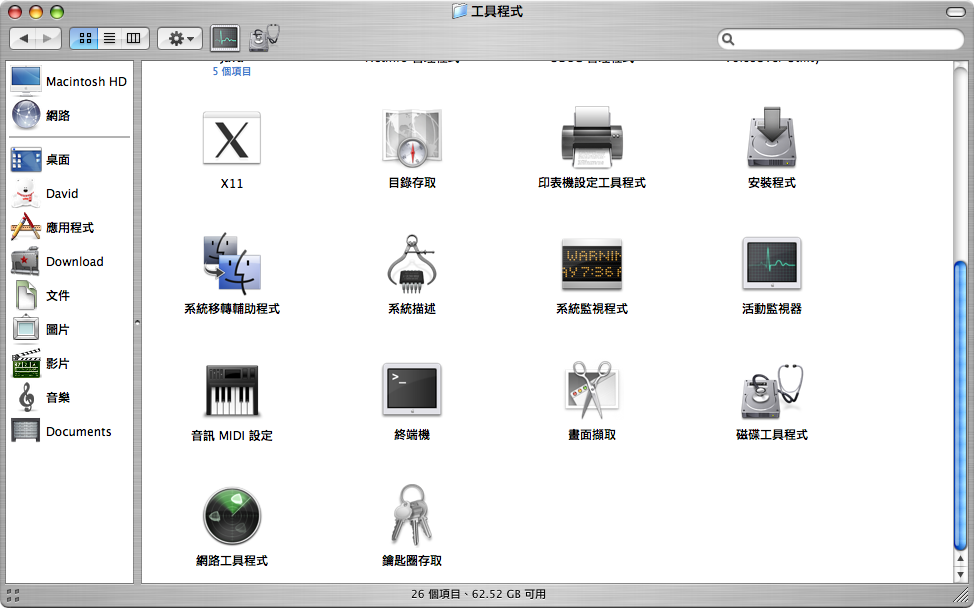974x608 pixels.
Task: Select Macintosh HD in the sidebar
Action: [69, 81]
